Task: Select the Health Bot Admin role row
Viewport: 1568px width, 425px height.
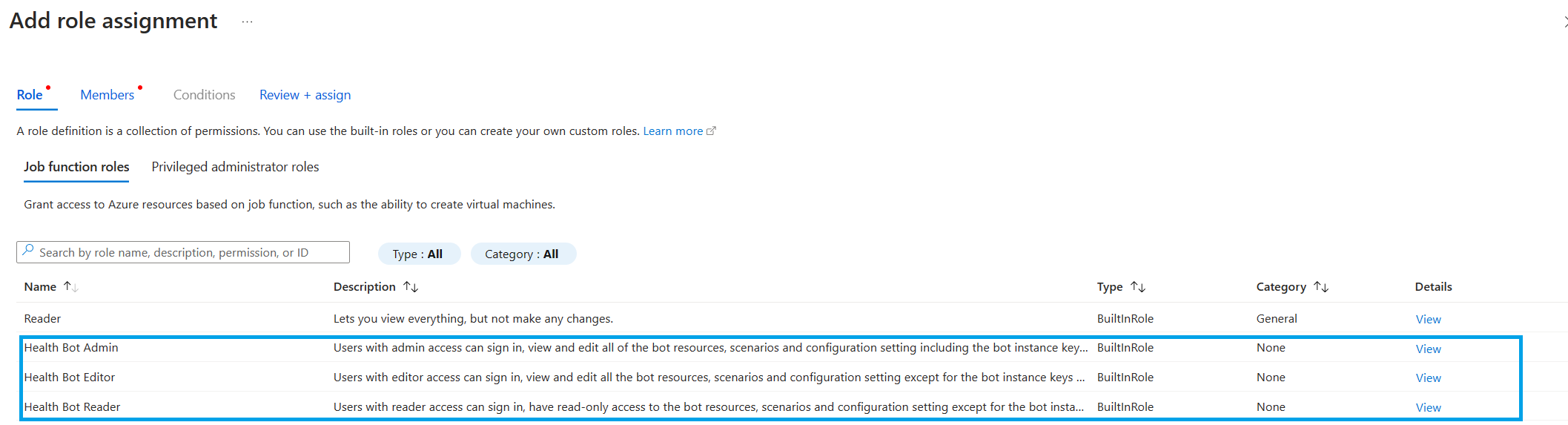Action: [71, 348]
